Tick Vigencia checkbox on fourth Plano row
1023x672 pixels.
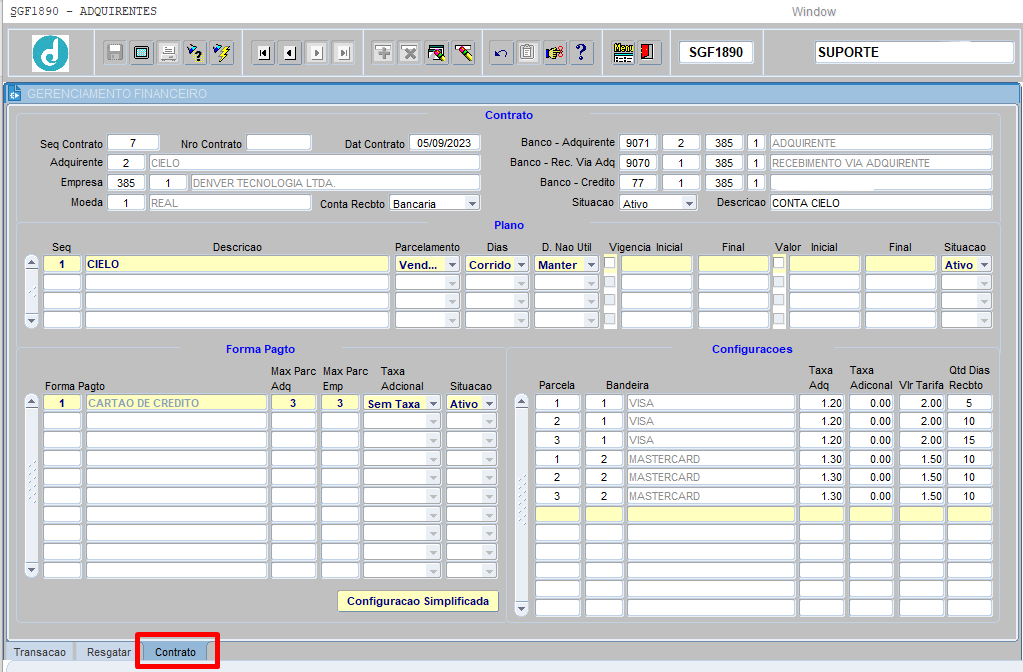(609, 319)
